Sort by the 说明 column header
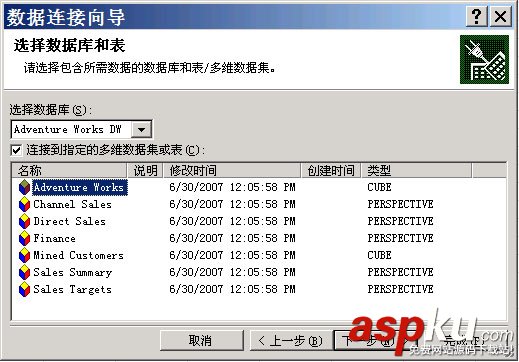 point(146,171)
